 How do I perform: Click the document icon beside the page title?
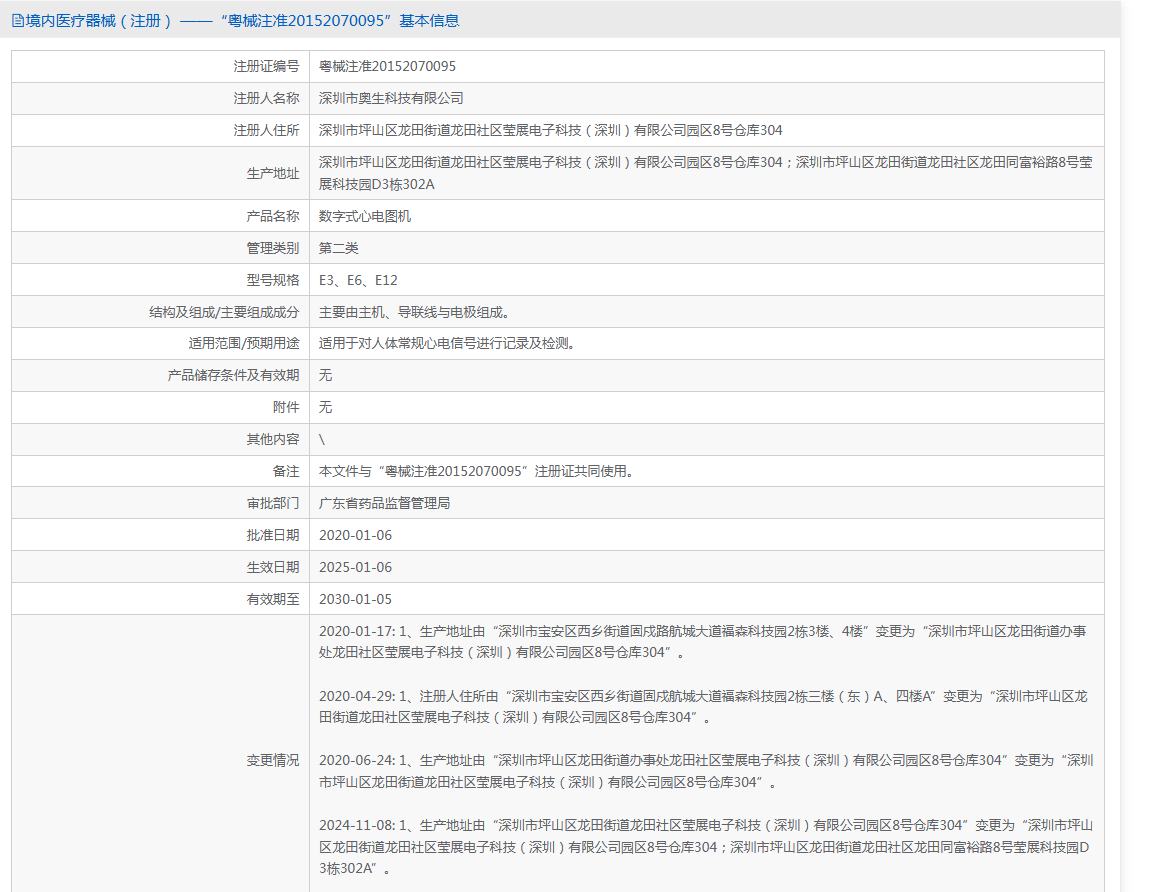(x=18, y=21)
